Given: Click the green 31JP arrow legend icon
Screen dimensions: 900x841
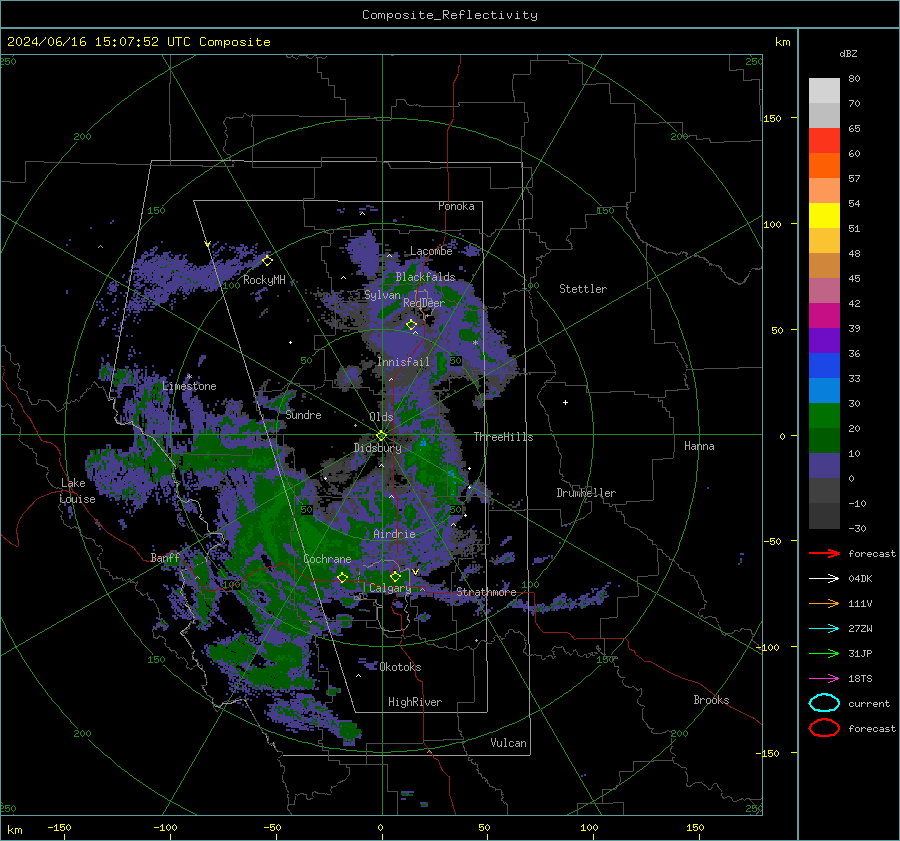Looking at the screenshot, I should 824,653.
